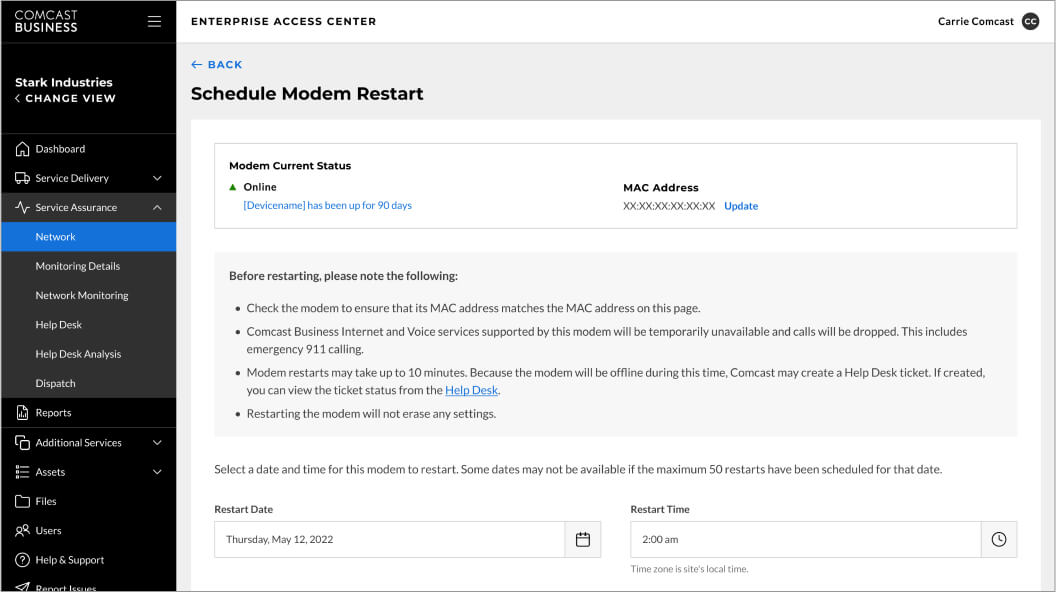
Task: Select Network Monitoring in the sidebar
Action: tap(82, 296)
